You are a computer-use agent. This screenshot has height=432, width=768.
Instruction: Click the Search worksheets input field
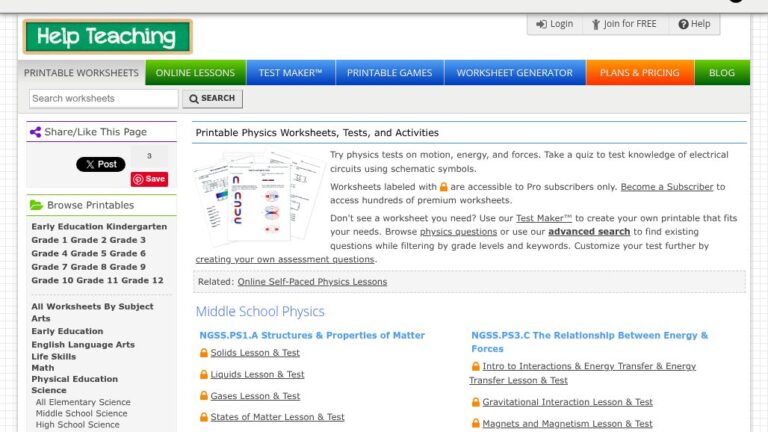tap(103, 98)
